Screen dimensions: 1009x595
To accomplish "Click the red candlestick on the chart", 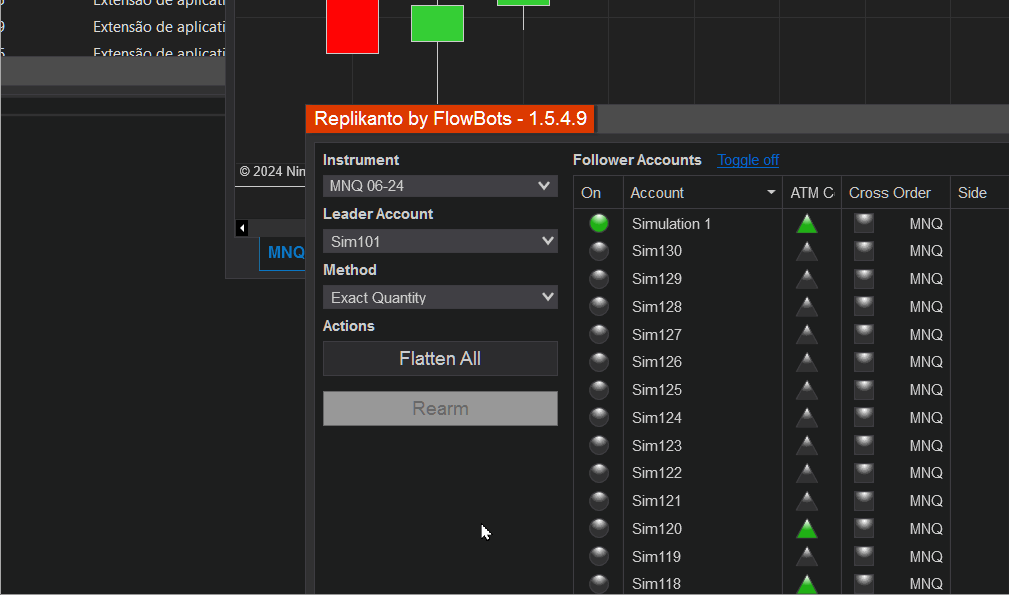I will [352, 27].
